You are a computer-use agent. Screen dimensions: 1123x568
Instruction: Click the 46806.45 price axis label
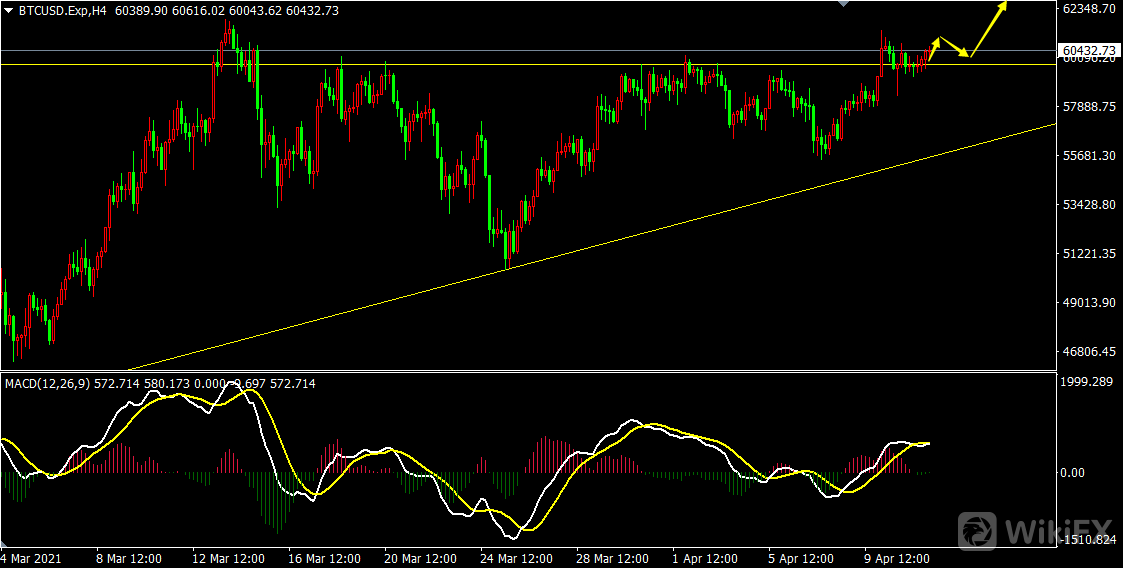click(1089, 352)
